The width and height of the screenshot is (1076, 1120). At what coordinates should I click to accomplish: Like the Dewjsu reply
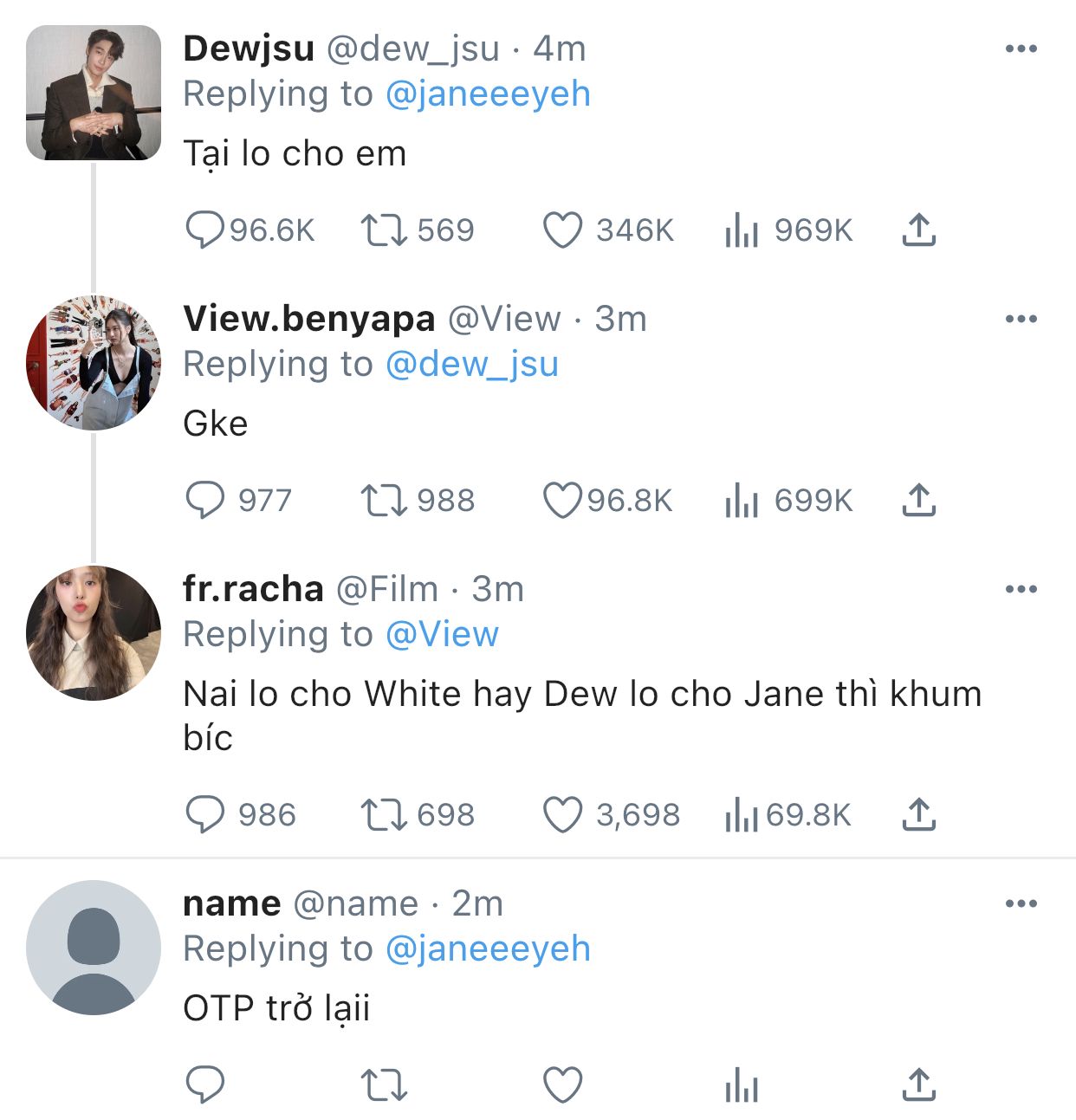(x=562, y=230)
